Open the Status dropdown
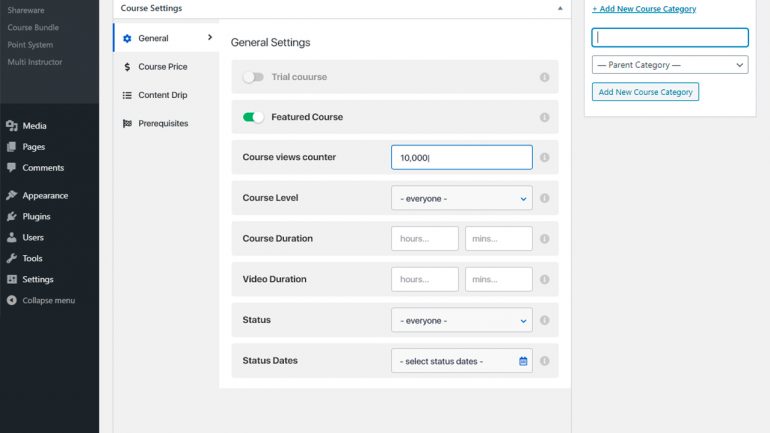This screenshot has width=770, height=433. point(462,320)
